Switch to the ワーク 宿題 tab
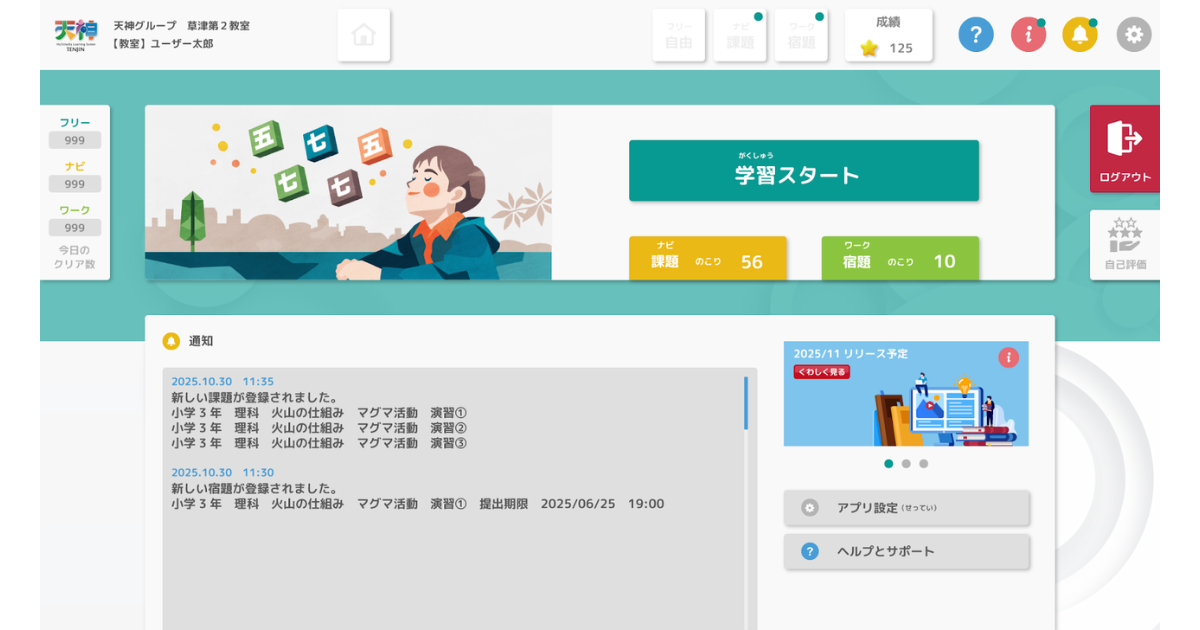Image resolution: width=1200 pixels, height=630 pixels. click(801, 34)
